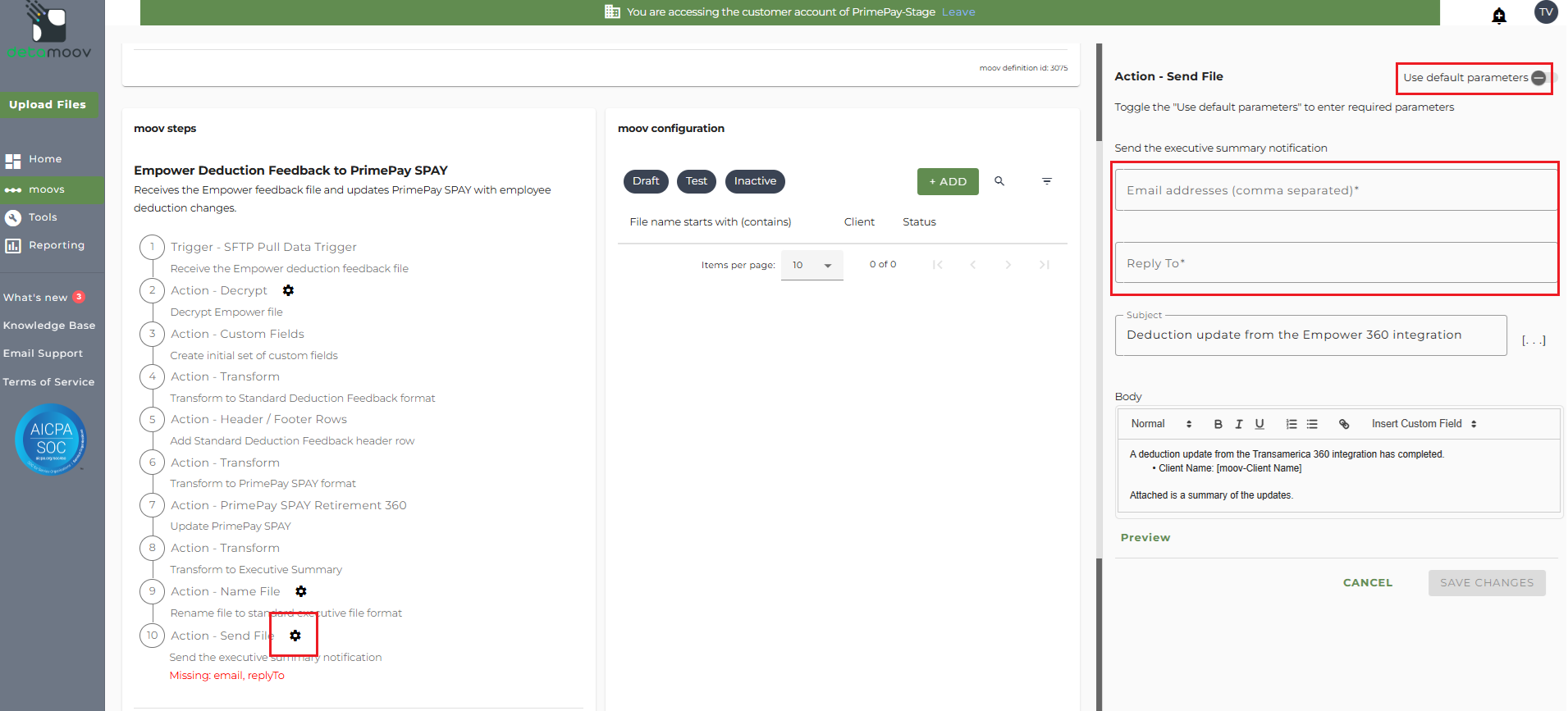This screenshot has height=711, width=1568.
Task: Click 'Transform to Executive Summary' step description
Action: pyautogui.click(x=256, y=570)
